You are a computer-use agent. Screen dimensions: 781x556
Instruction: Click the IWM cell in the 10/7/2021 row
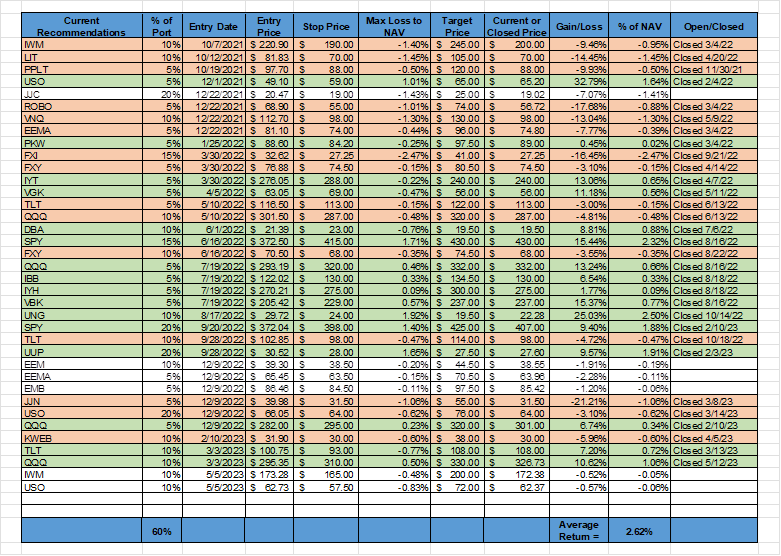[82, 45]
